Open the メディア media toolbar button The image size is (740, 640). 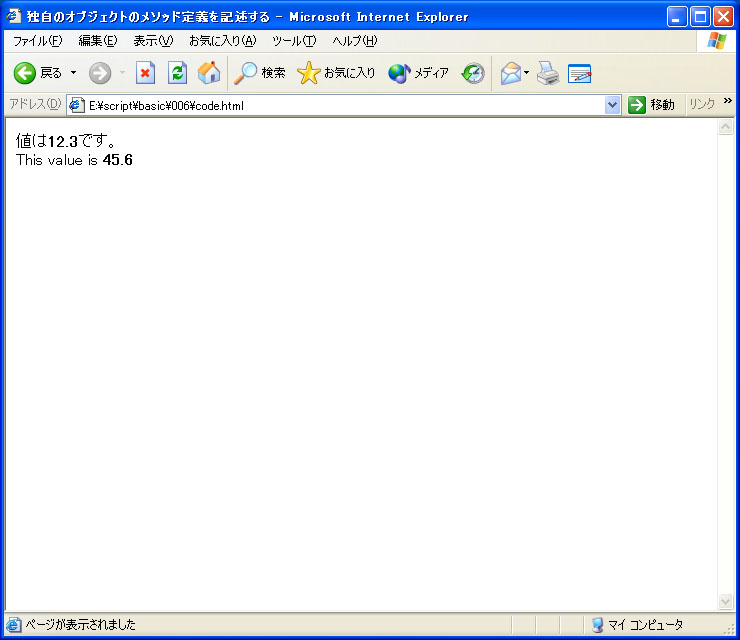pos(418,73)
